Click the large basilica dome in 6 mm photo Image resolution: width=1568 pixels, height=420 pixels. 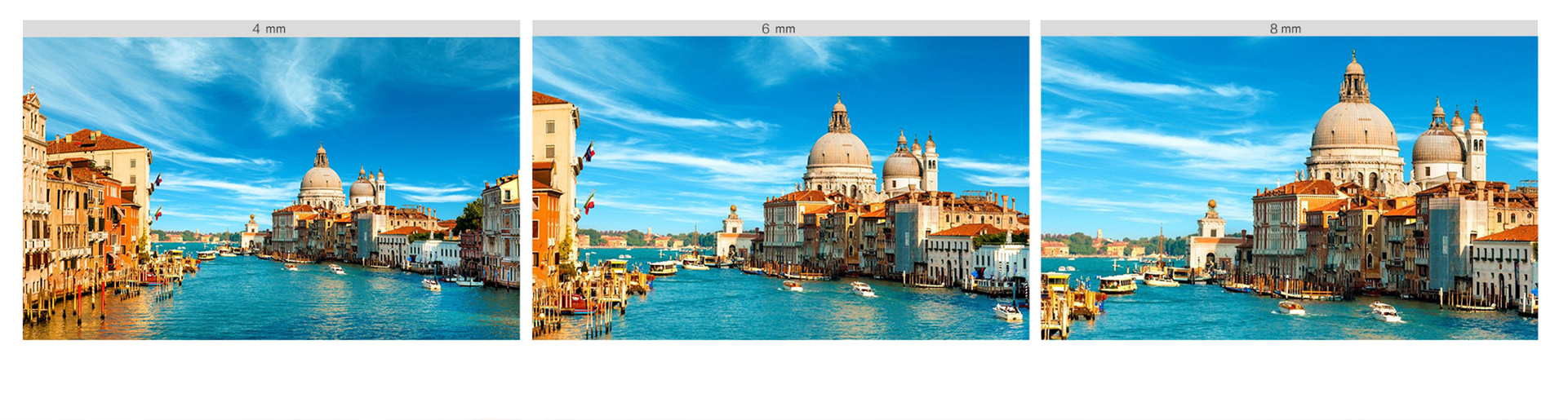point(839,149)
